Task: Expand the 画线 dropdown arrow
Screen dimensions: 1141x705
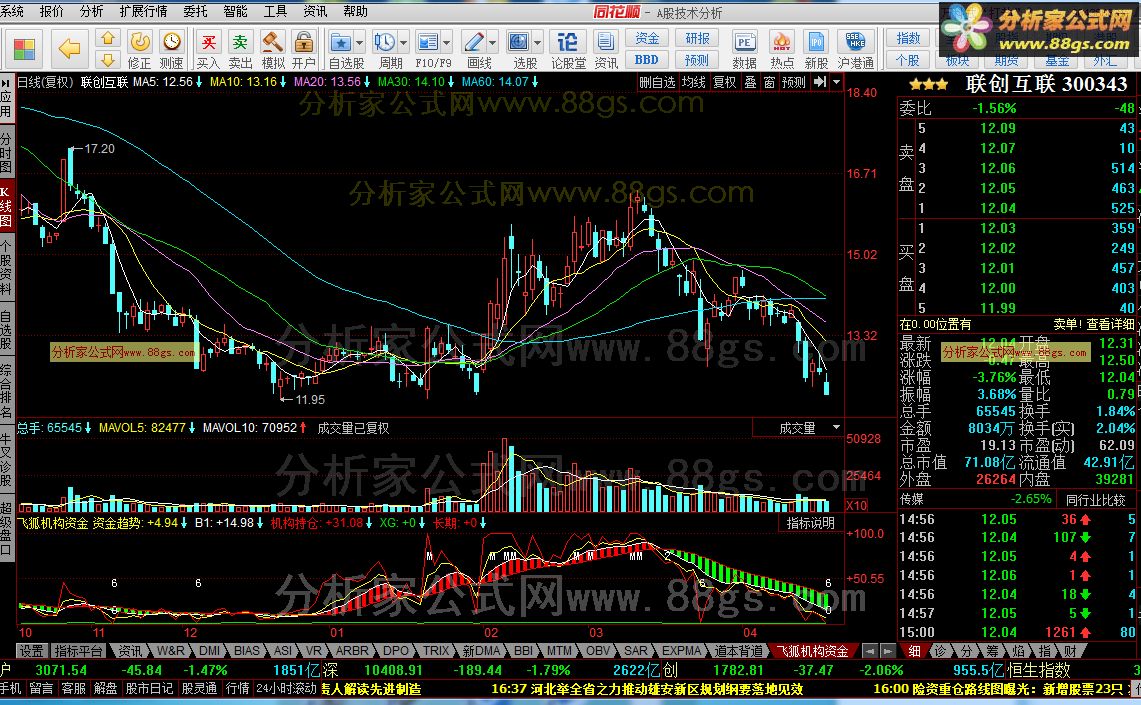Action: pos(493,42)
